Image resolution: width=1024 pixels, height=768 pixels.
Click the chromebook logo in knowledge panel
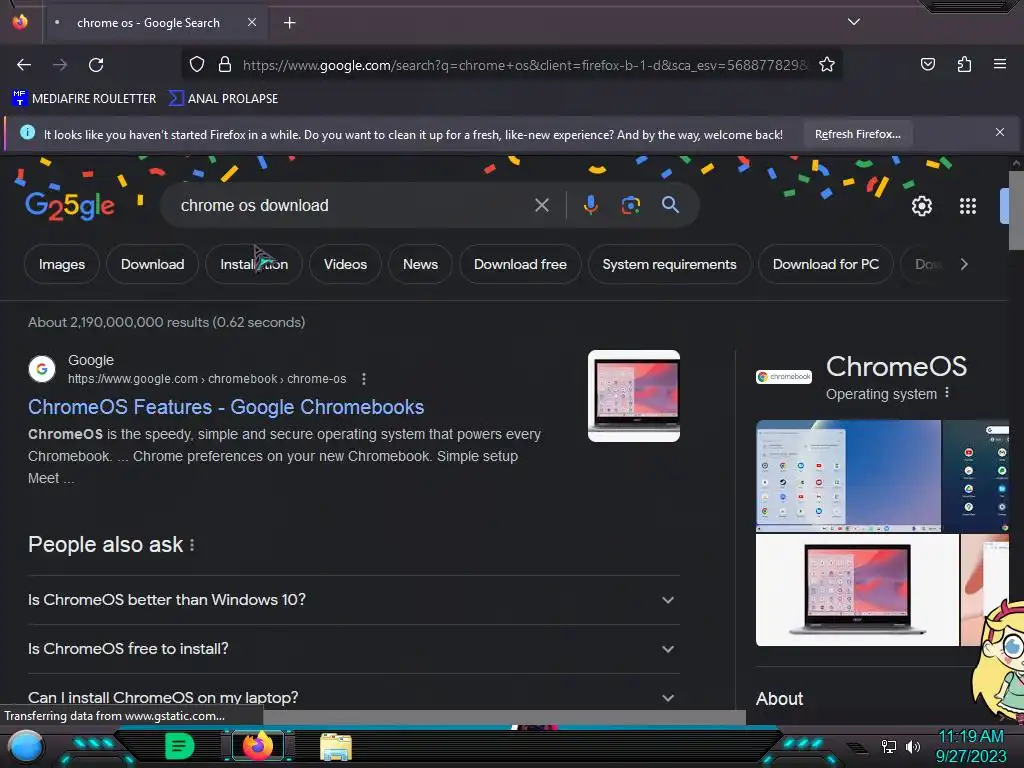(784, 377)
